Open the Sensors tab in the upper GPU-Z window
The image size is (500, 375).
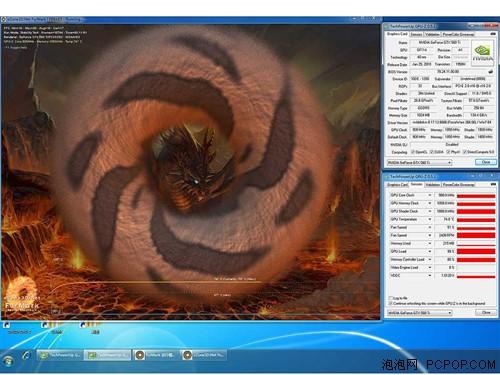(x=416, y=34)
